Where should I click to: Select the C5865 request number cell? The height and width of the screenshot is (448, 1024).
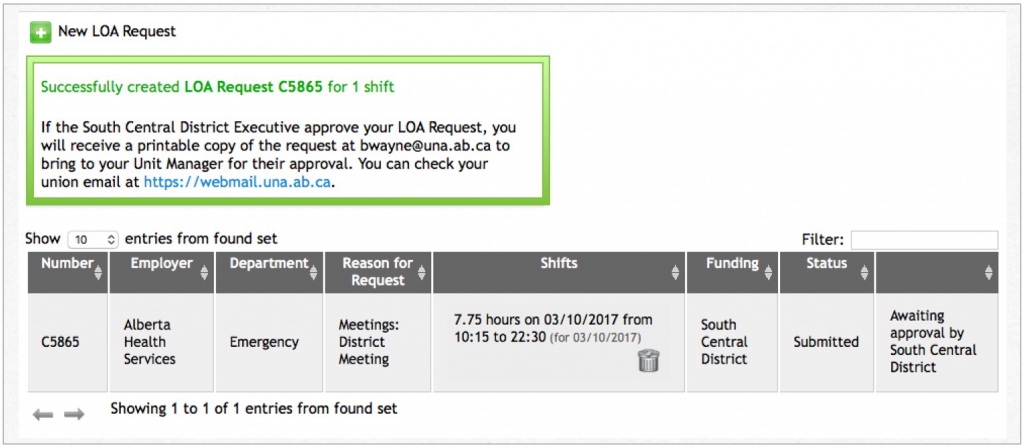tap(68, 342)
